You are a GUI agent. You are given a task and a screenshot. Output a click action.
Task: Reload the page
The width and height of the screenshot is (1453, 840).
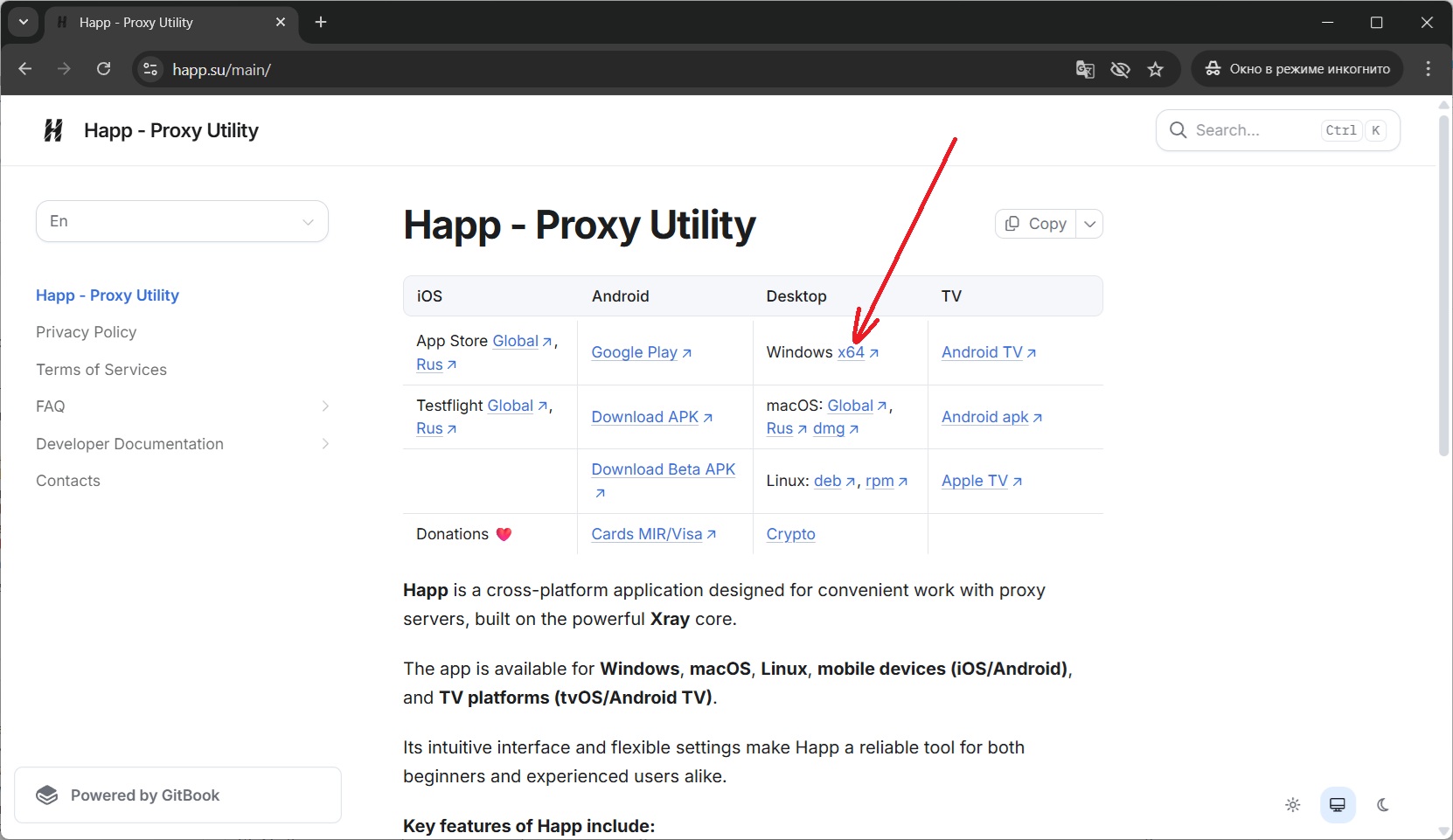coord(103,69)
